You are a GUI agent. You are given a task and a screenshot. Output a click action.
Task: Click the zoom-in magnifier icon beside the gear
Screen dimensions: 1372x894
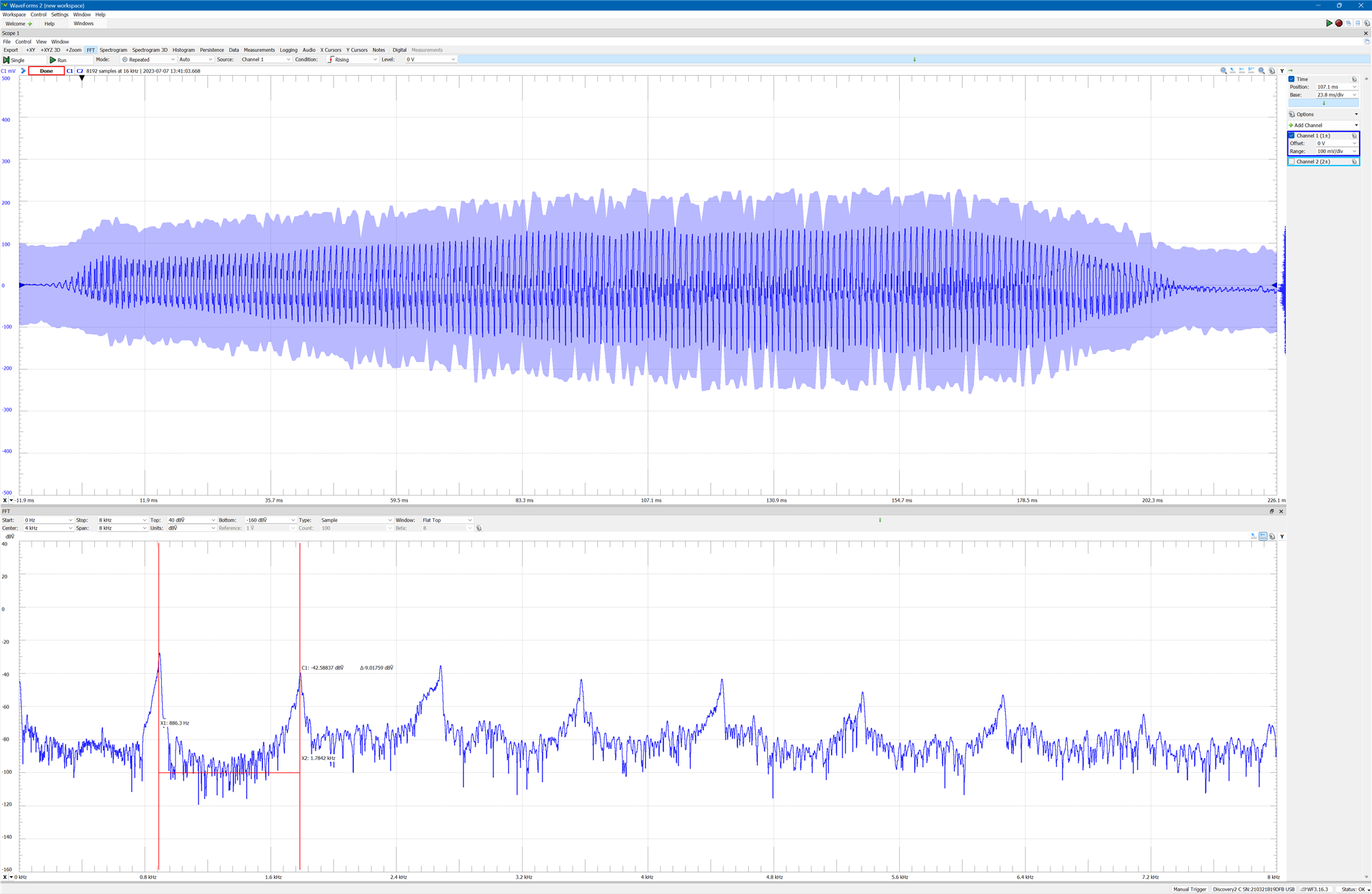[x=1262, y=70]
